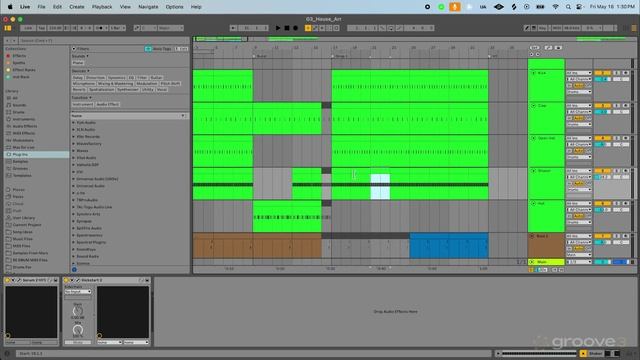Select the Instrument type tag
This screenshot has height=360, width=640.
pos(83,104)
